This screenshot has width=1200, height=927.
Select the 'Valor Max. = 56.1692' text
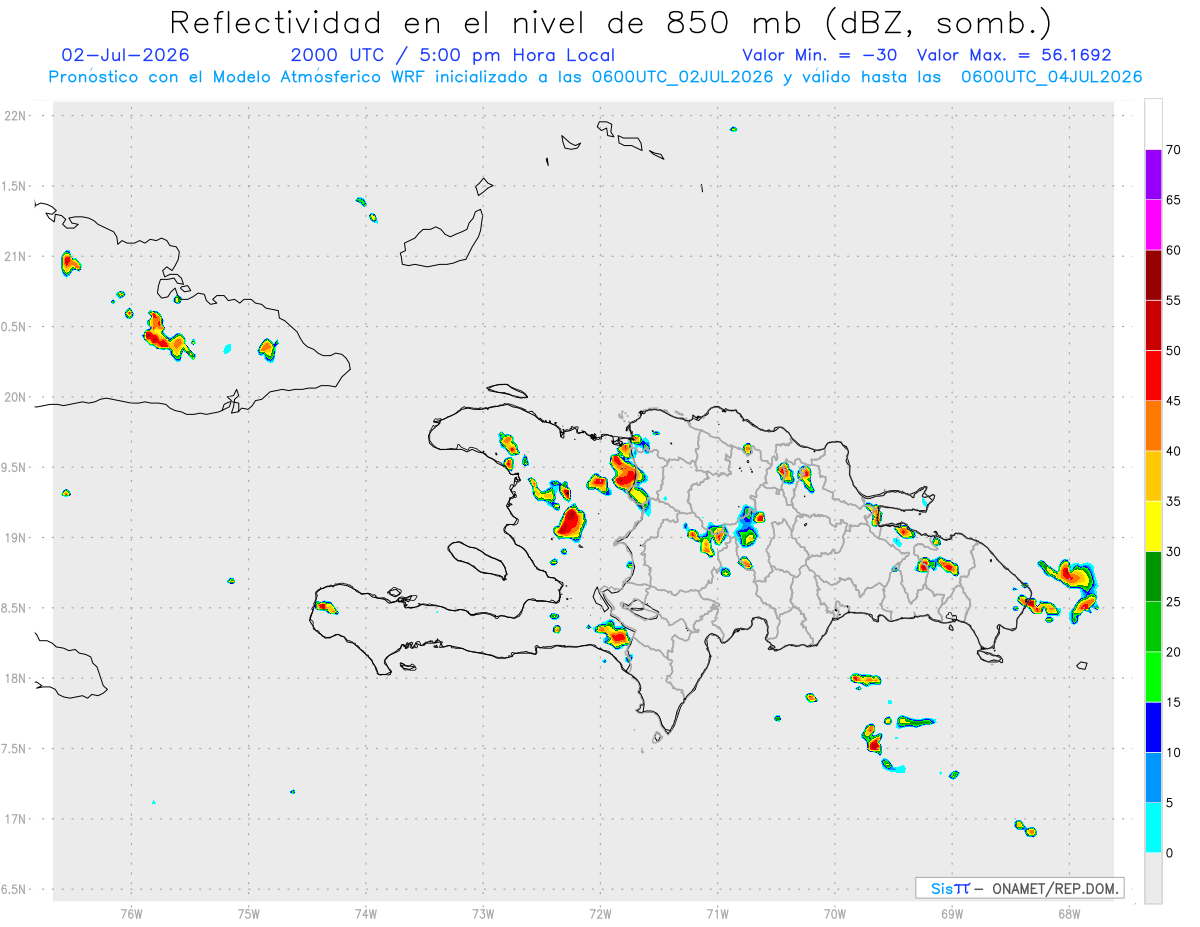point(1014,55)
